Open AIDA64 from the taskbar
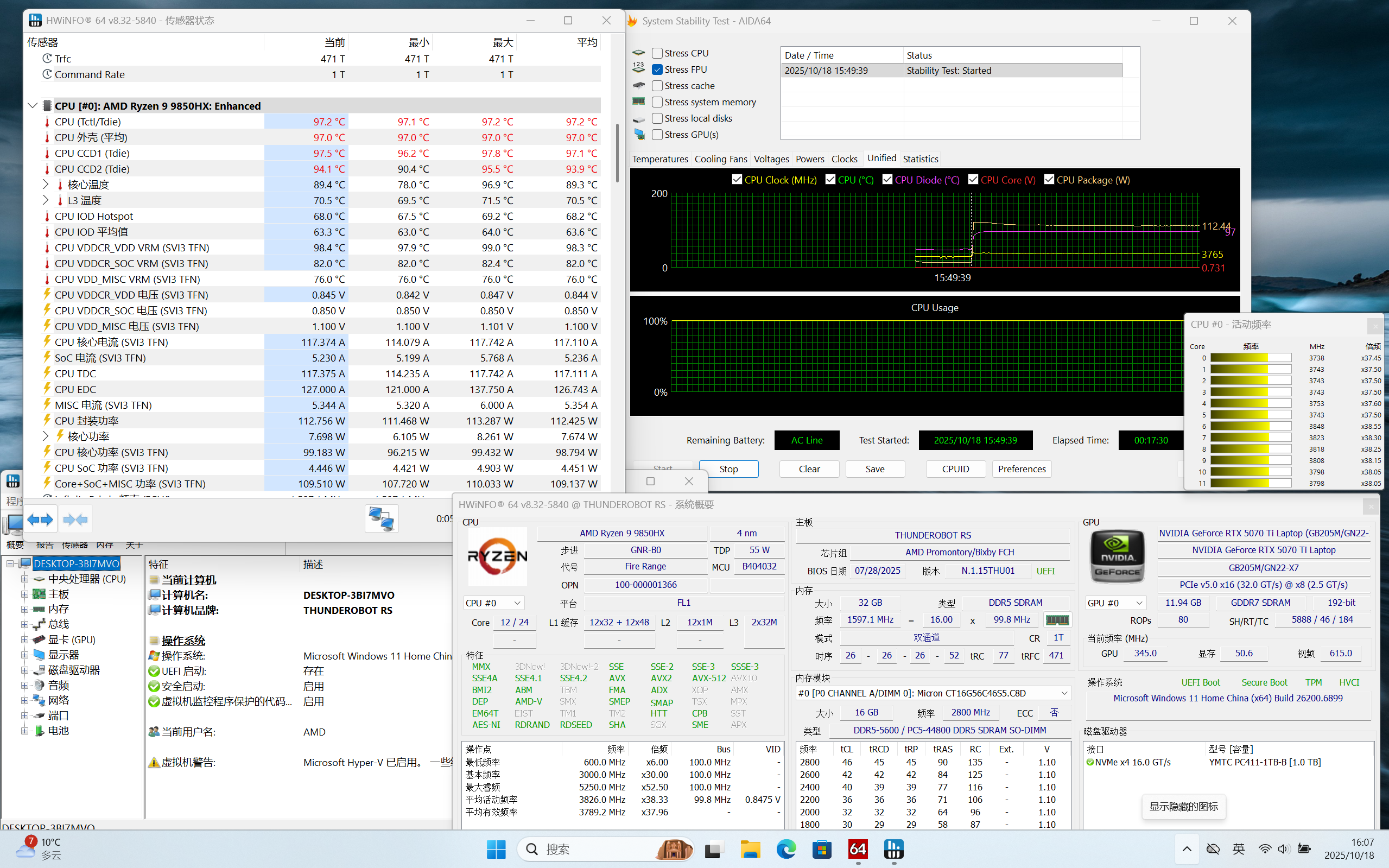Screen dimensions: 1389x868 [x=858, y=849]
